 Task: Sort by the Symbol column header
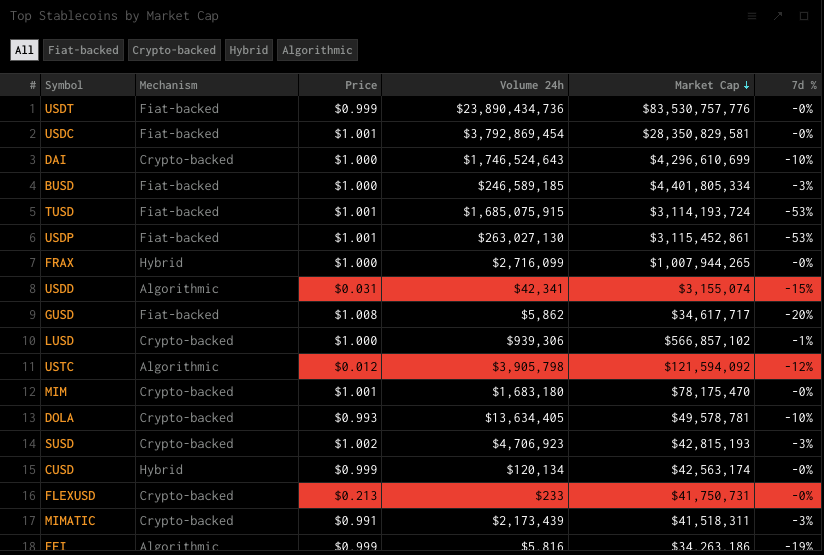pos(64,86)
